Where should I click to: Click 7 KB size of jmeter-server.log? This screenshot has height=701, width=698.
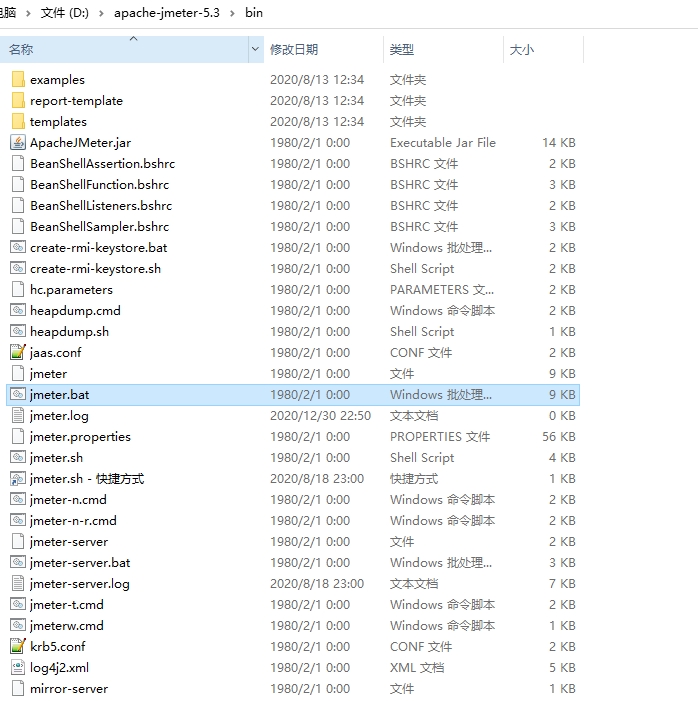562,584
